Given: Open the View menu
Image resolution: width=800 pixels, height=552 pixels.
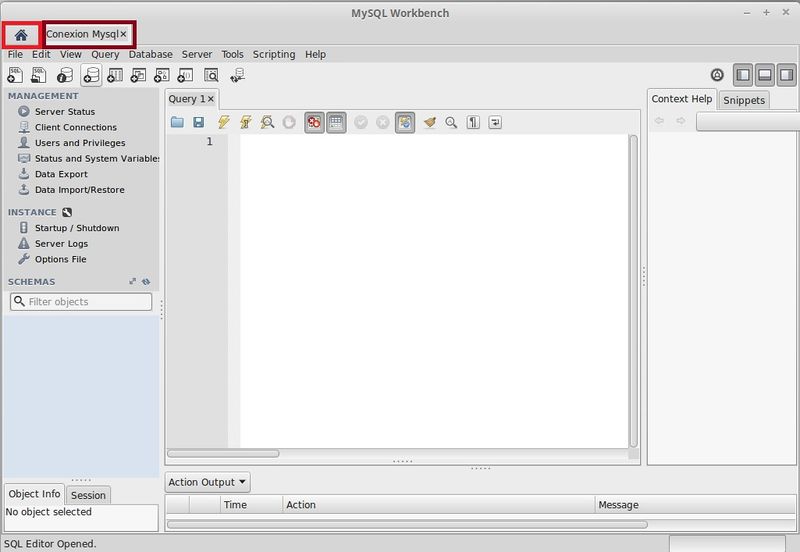Looking at the screenshot, I should pos(70,54).
